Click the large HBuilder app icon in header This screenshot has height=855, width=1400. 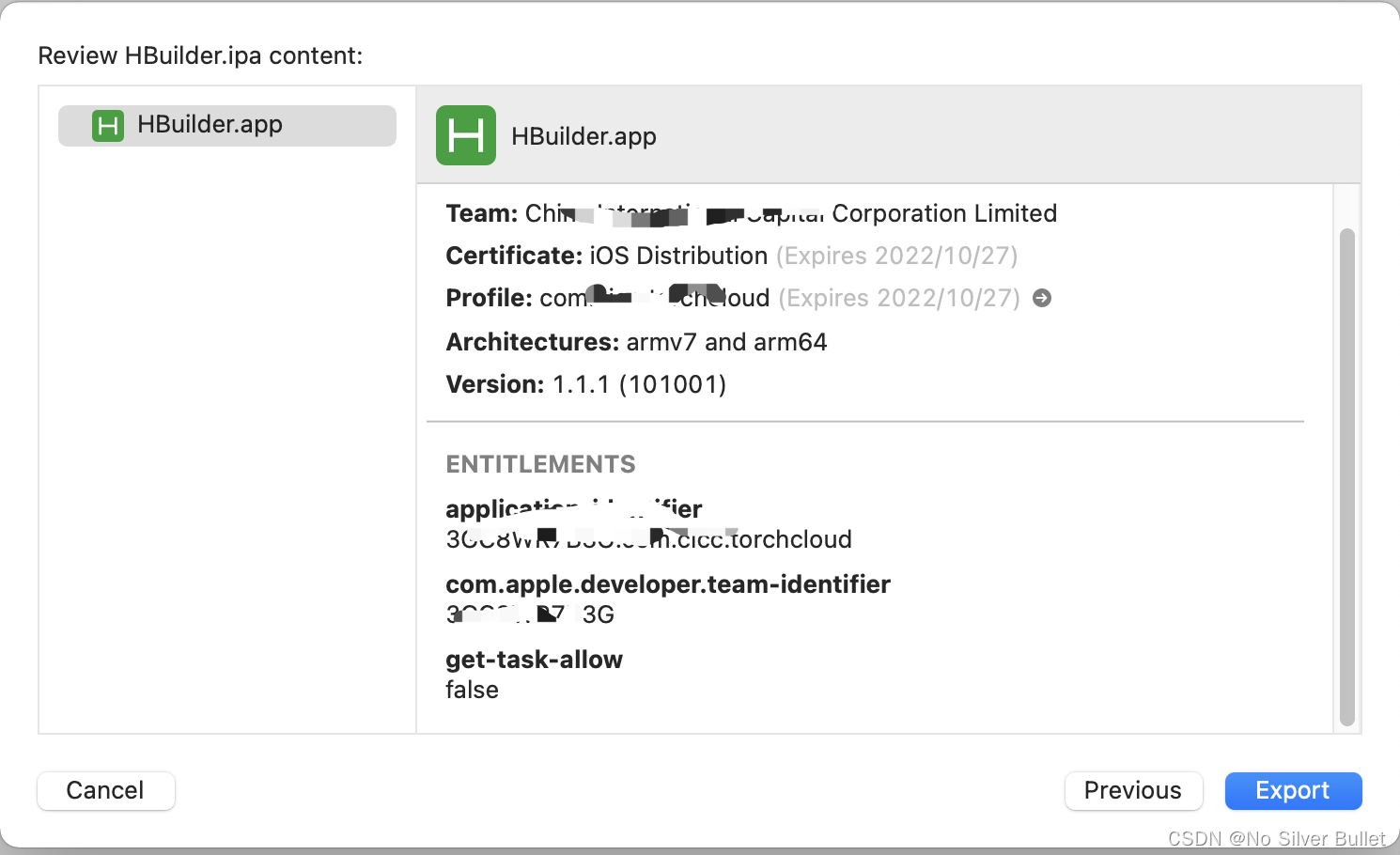(466, 135)
